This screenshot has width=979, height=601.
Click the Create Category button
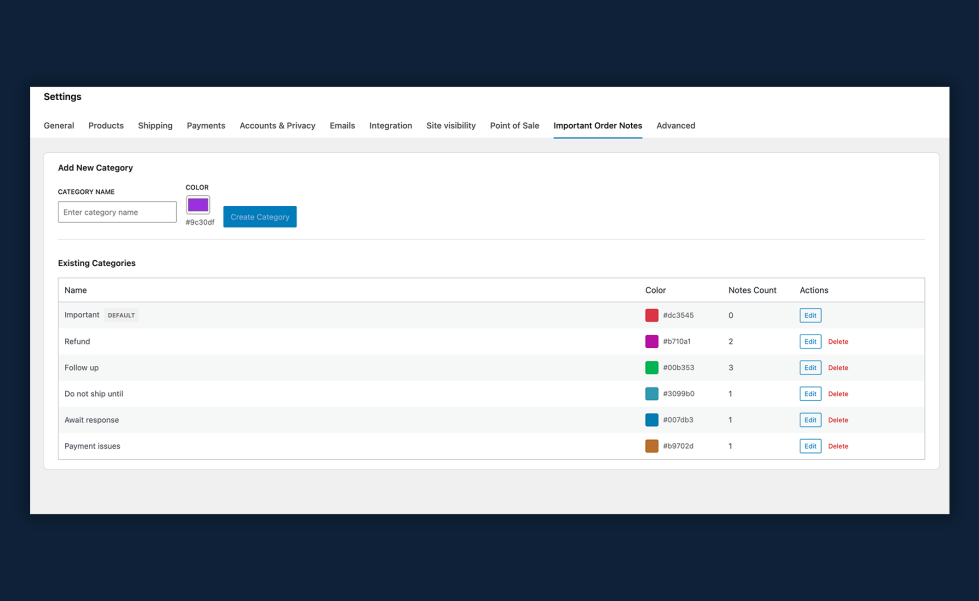tap(259, 216)
